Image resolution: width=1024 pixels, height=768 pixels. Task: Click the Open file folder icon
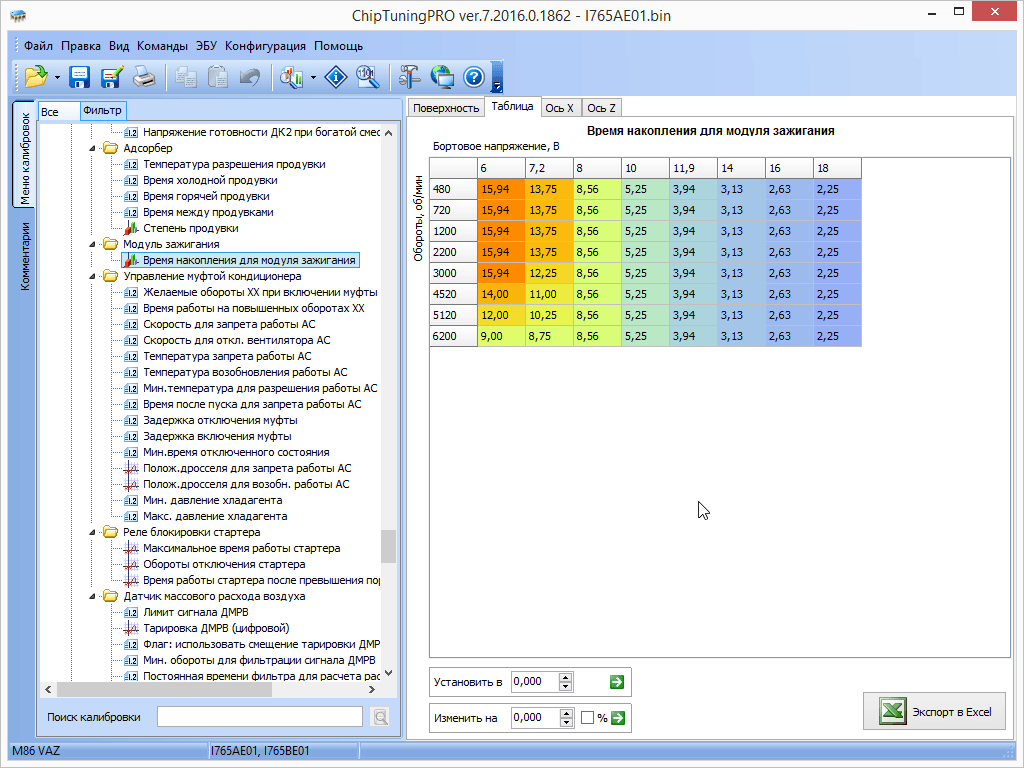[36, 77]
